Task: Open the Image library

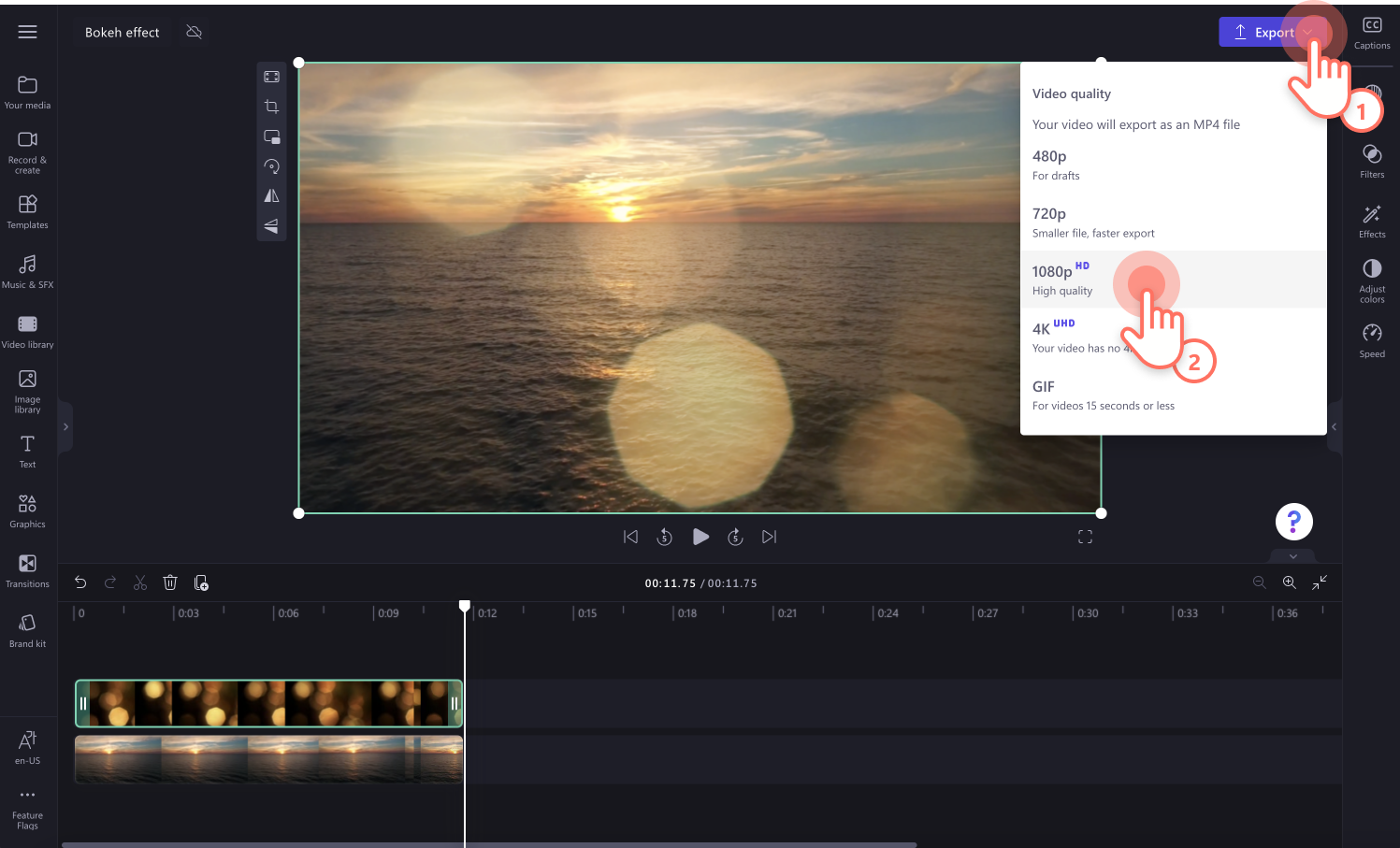Action: point(27,391)
